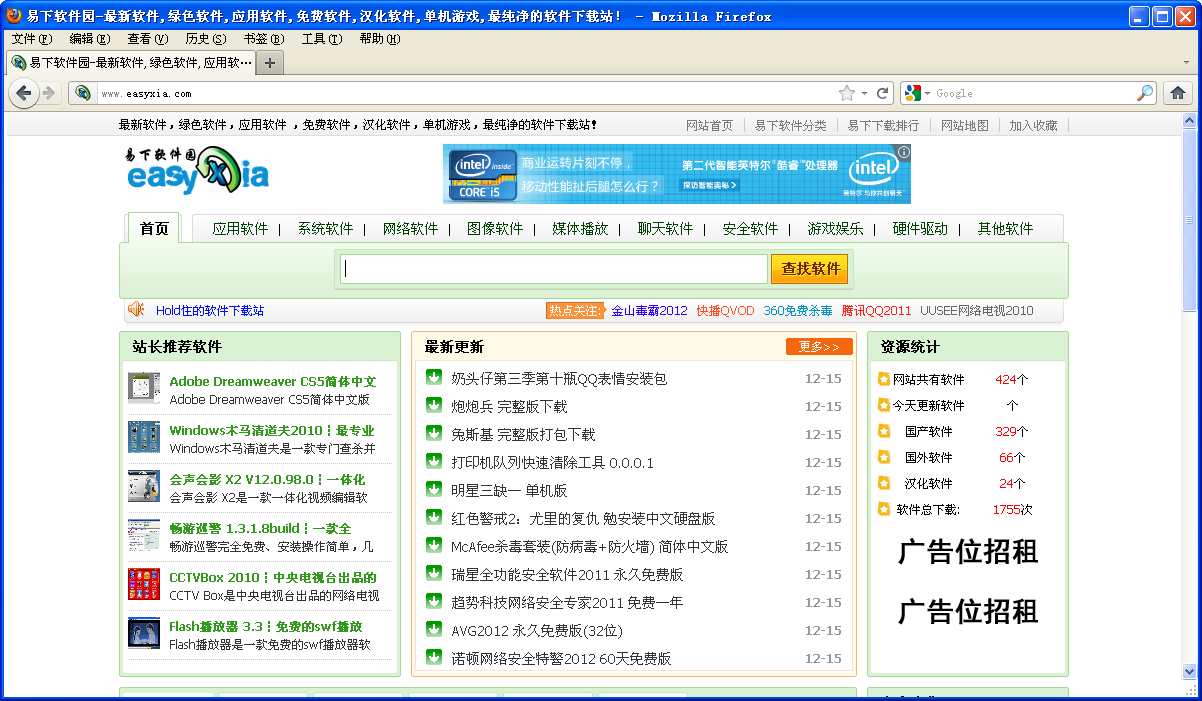Click the 更多>> button in 最新更新
The image size is (1202, 701).
pyautogui.click(x=819, y=347)
